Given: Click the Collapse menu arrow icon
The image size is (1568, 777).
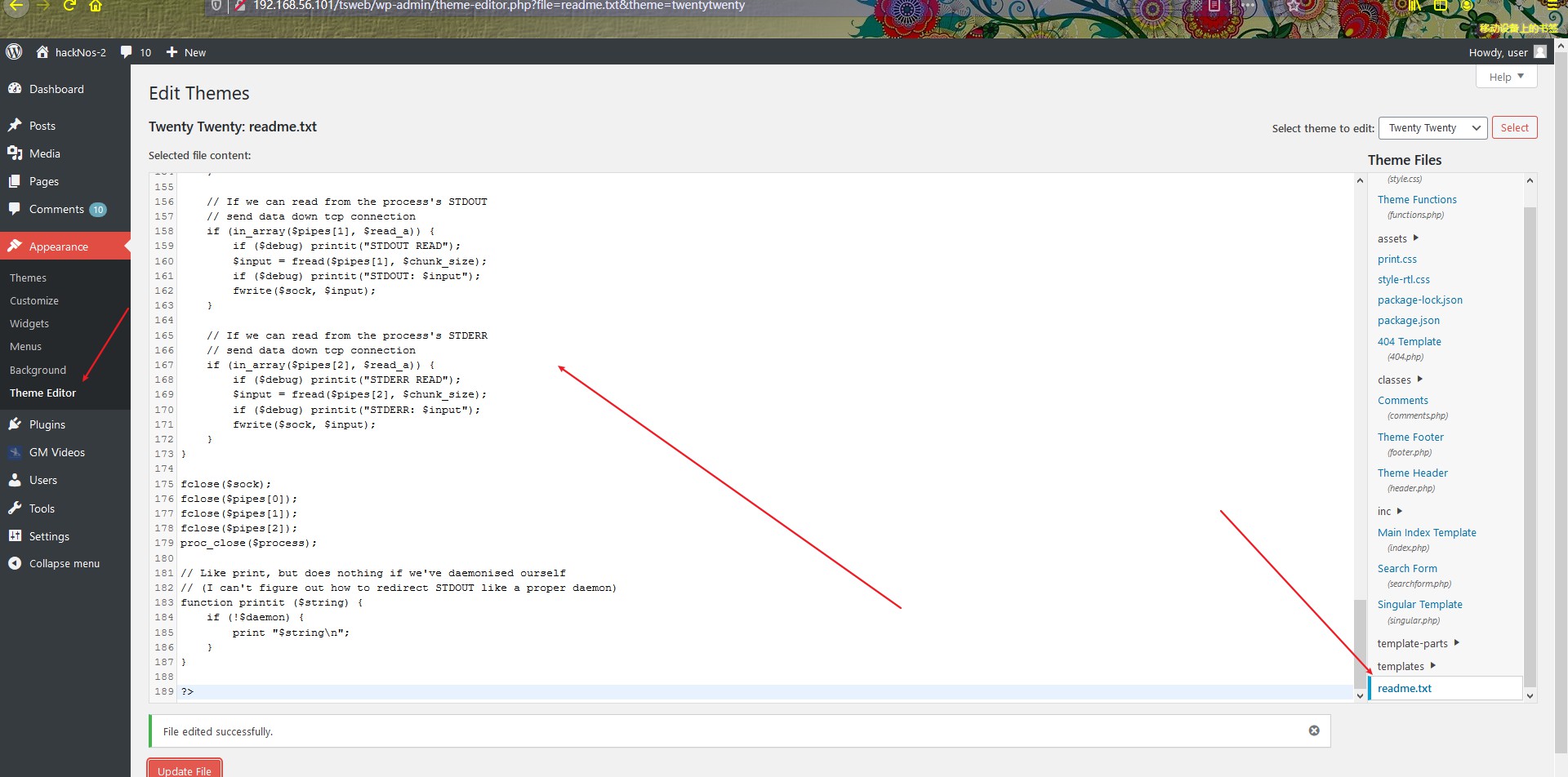Looking at the screenshot, I should [15, 563].
